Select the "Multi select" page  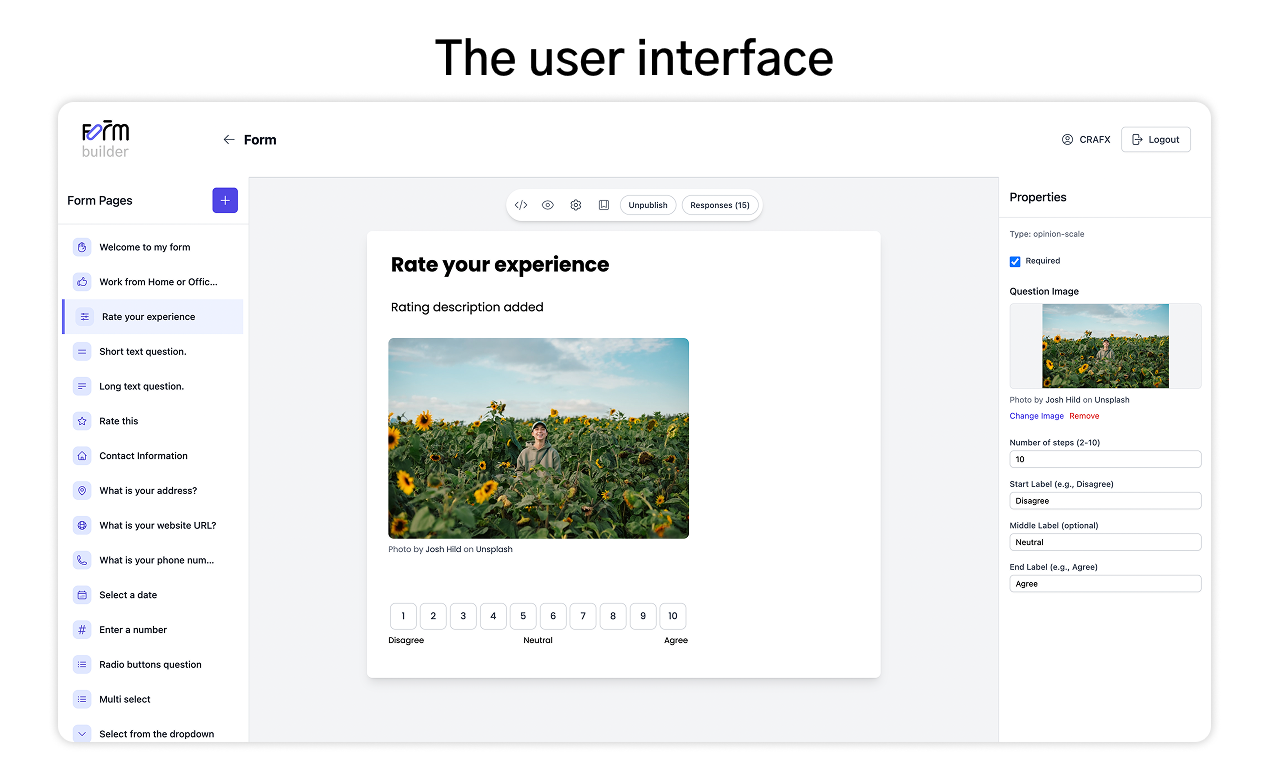coord(125,698)
